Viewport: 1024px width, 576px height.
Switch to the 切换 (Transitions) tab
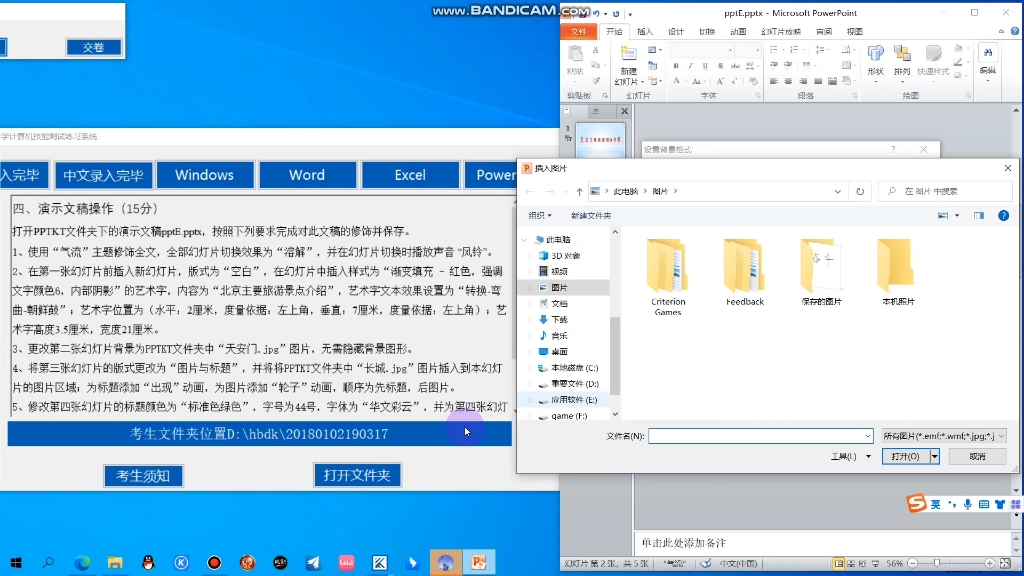(707, 32)
